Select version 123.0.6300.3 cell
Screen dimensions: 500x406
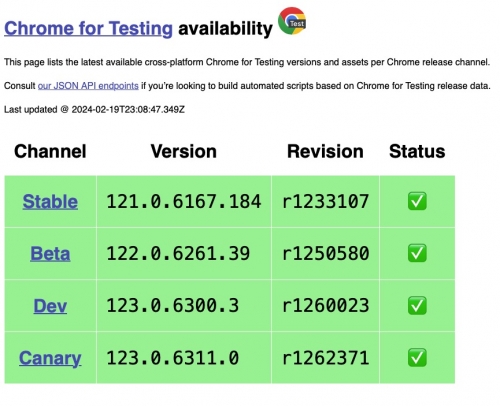point(184,306)
